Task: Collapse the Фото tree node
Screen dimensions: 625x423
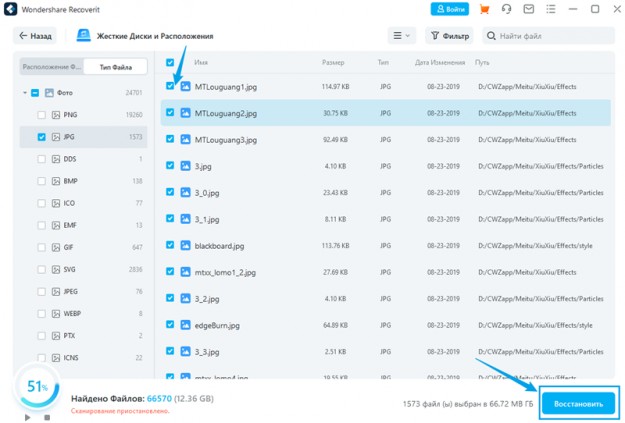Action: pyautogui.click(x=24, y=93)
